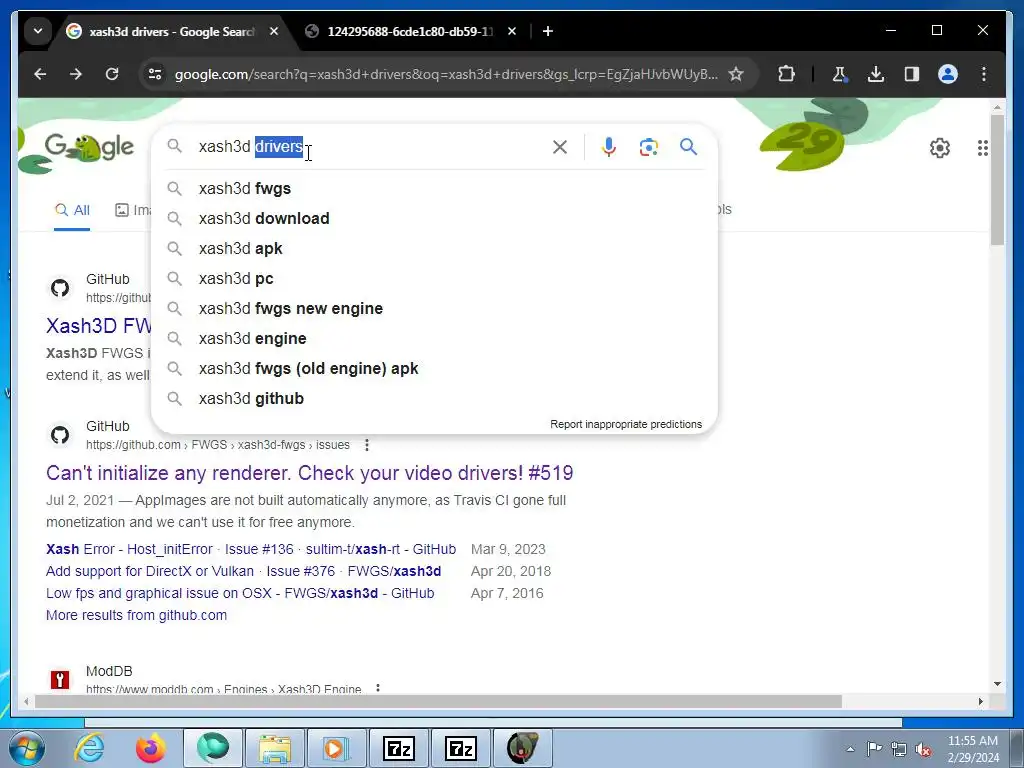Screen dimensions: 1024x768
Task: Show hidden system tray icons
Action: 850,749
